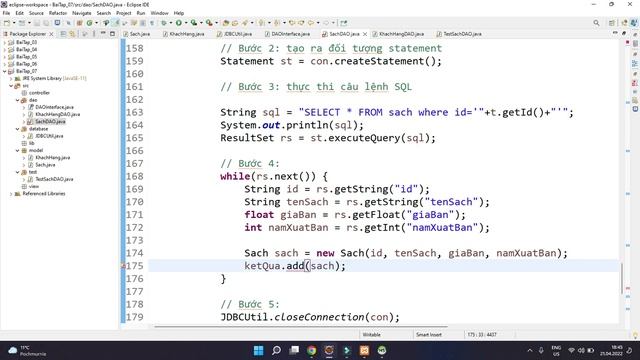
Task: Open Chrome from the taskbar
Action: [x=311, y=350]
